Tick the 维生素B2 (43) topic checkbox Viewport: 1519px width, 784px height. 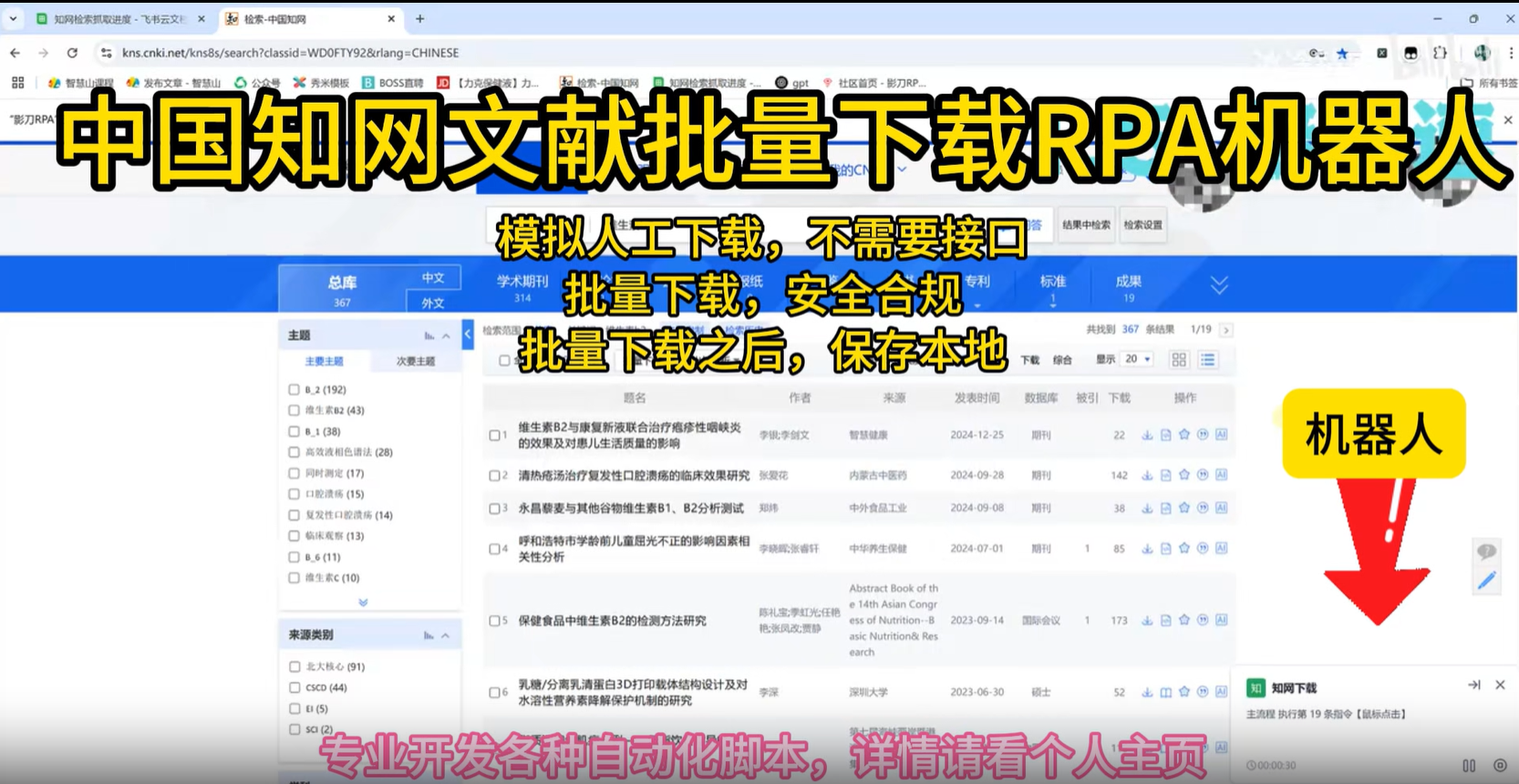[x=294, y=410]
